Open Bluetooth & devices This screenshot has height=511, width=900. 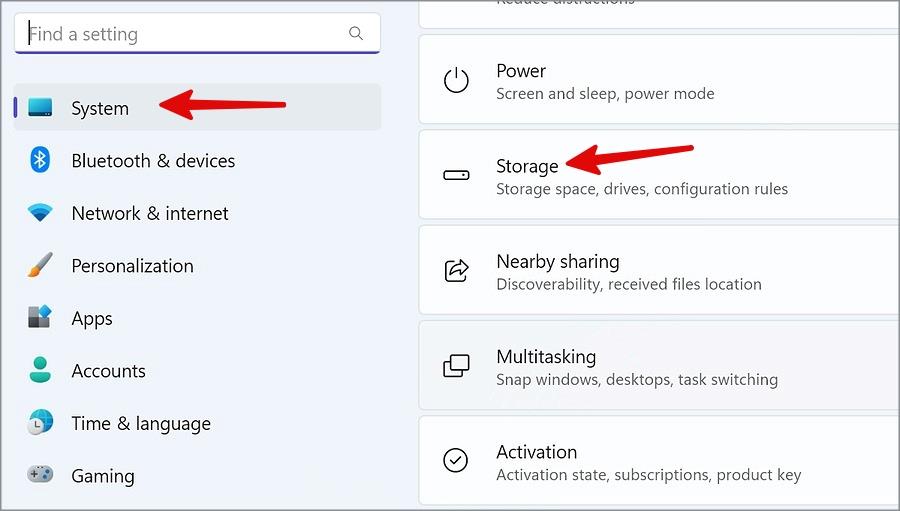[153, 161]
